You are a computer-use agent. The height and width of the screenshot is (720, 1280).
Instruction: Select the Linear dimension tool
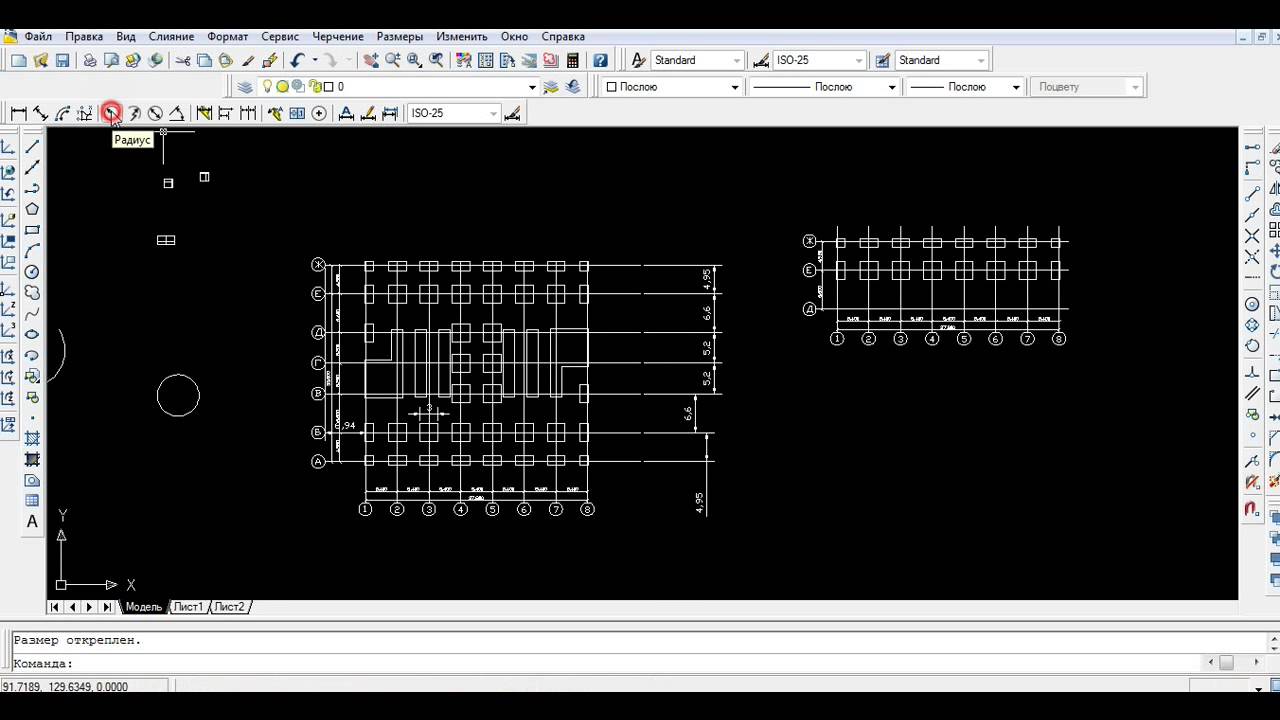coord(18,113)
